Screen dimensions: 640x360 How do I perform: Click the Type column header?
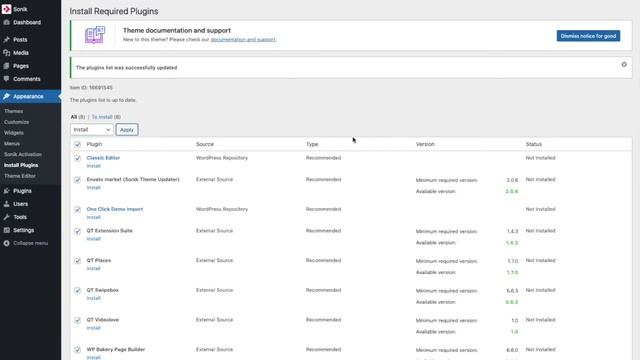312,144
